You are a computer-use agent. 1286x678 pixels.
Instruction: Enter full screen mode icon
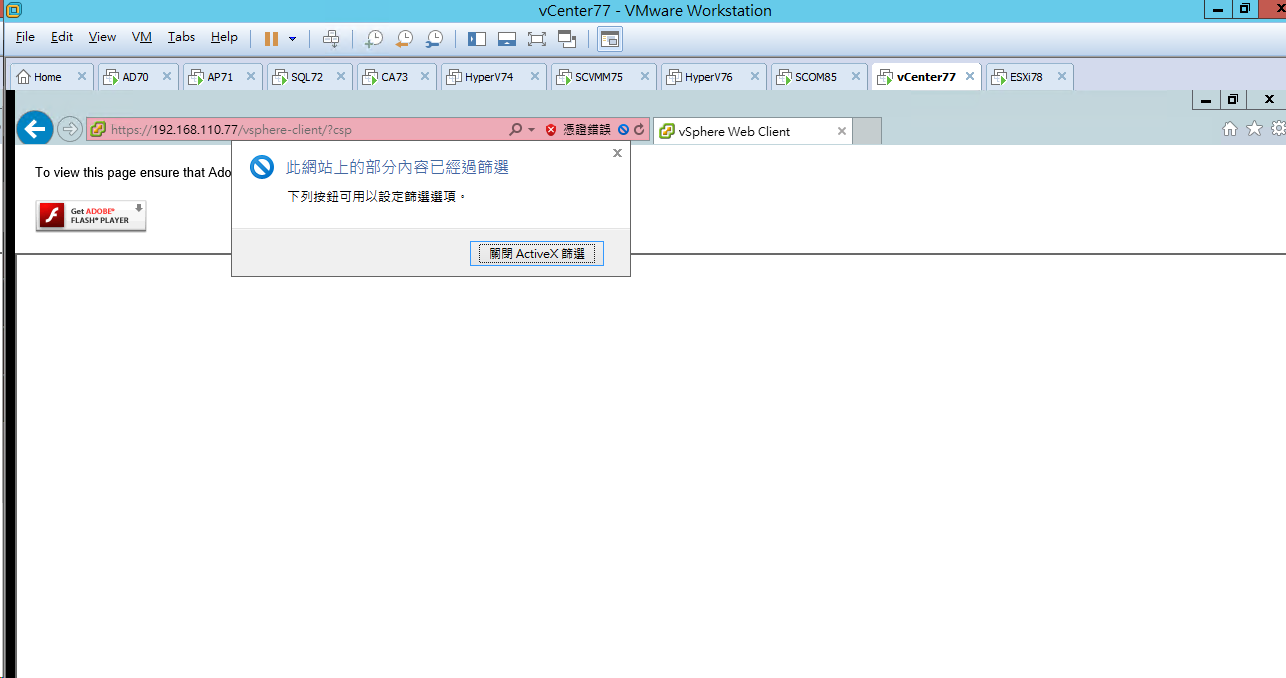click(x=537, y=39)
